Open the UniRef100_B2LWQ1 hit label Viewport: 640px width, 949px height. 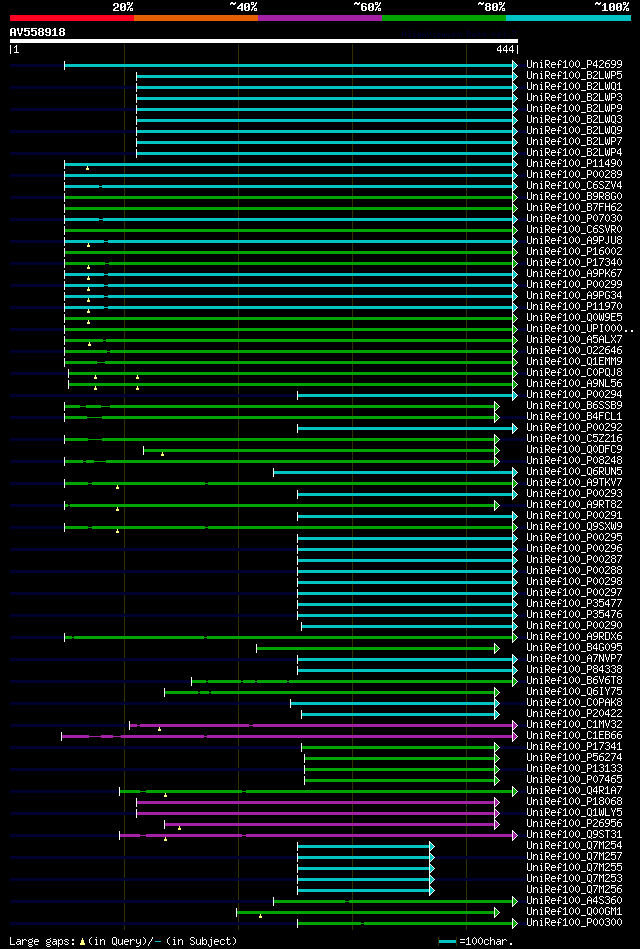pyautogui.click(x=575, y=87)
